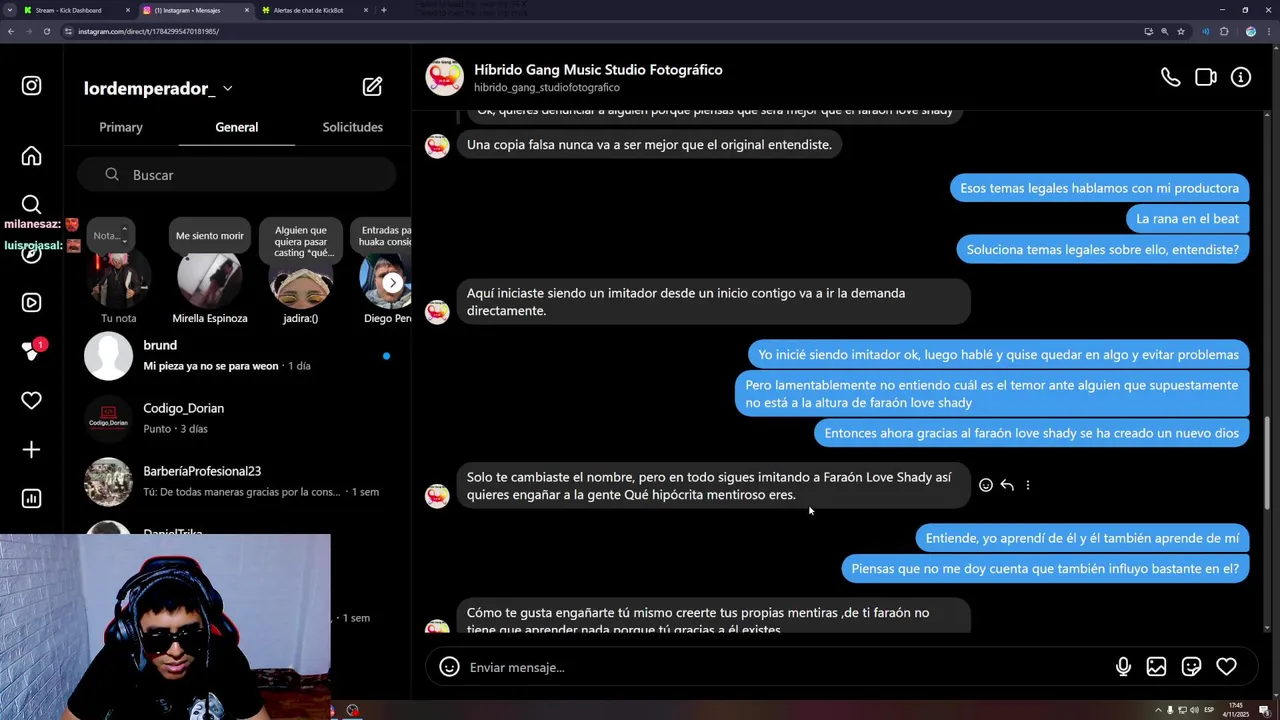The width and height of the screenshot is (1280, 720).
Task: Open browser extensions puzzle icon
Action: tap(1224, 31)
